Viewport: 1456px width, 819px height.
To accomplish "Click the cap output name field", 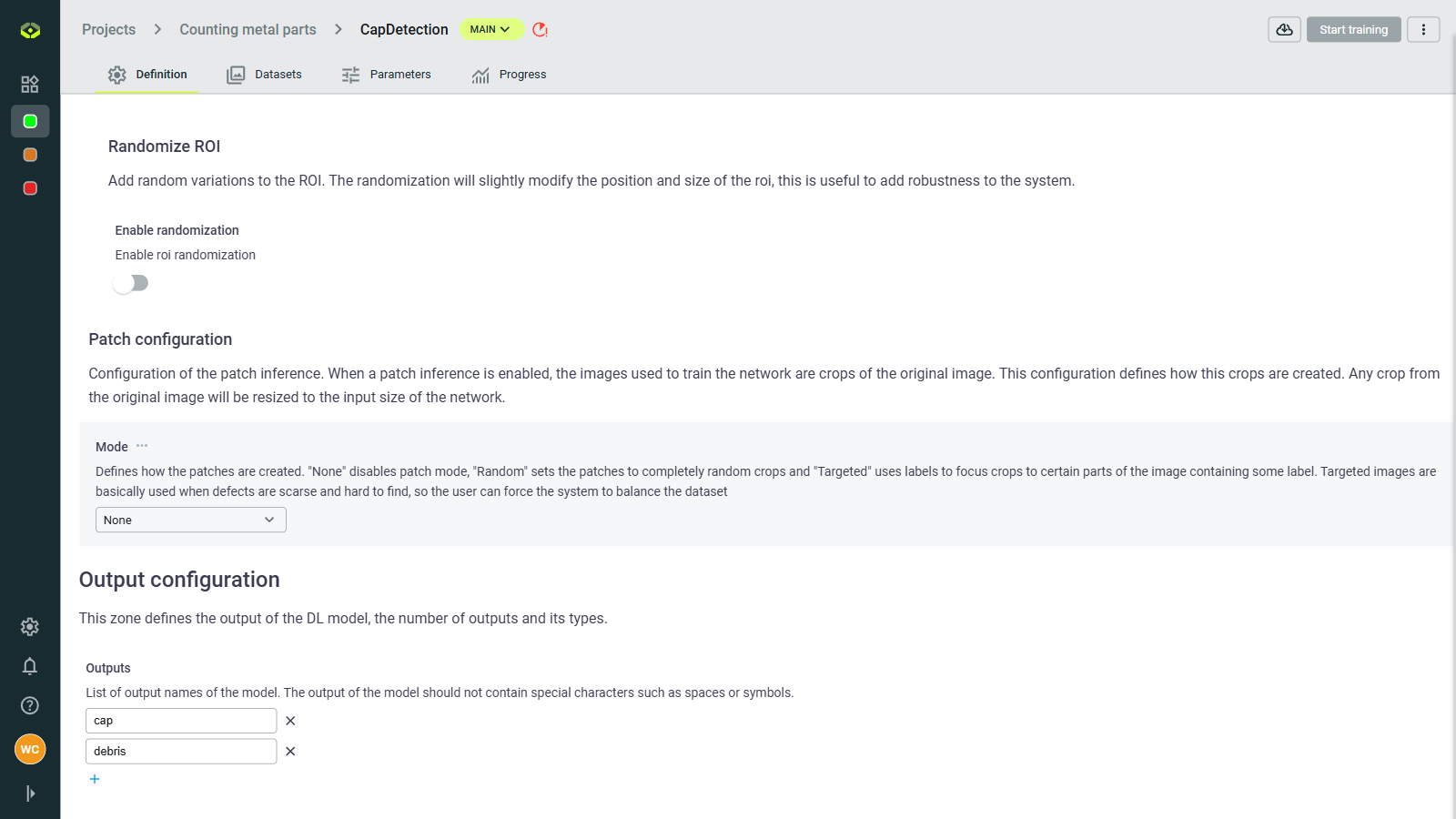I will point(181,721).
